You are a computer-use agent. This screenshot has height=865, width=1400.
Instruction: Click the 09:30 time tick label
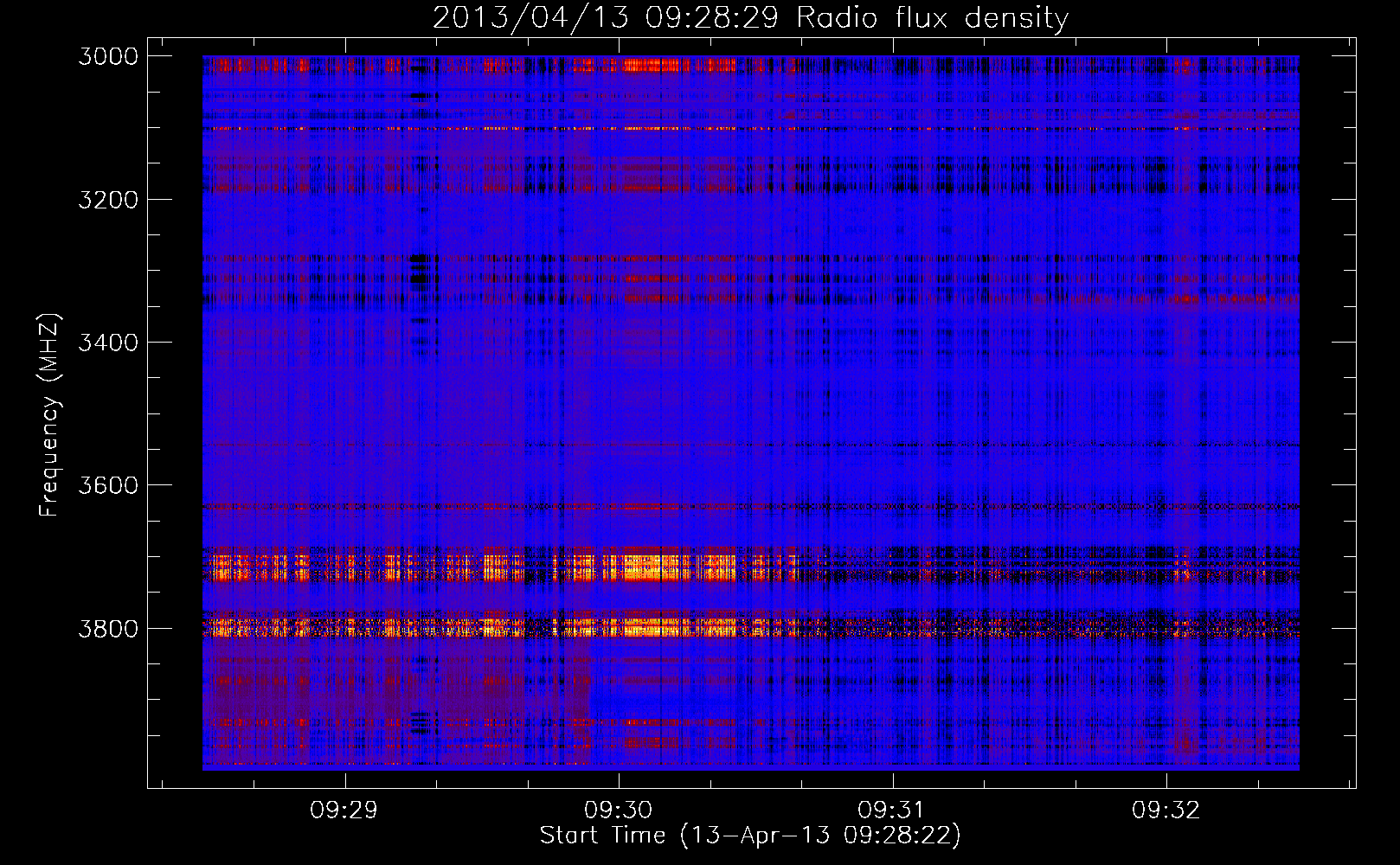coord(619,811)
